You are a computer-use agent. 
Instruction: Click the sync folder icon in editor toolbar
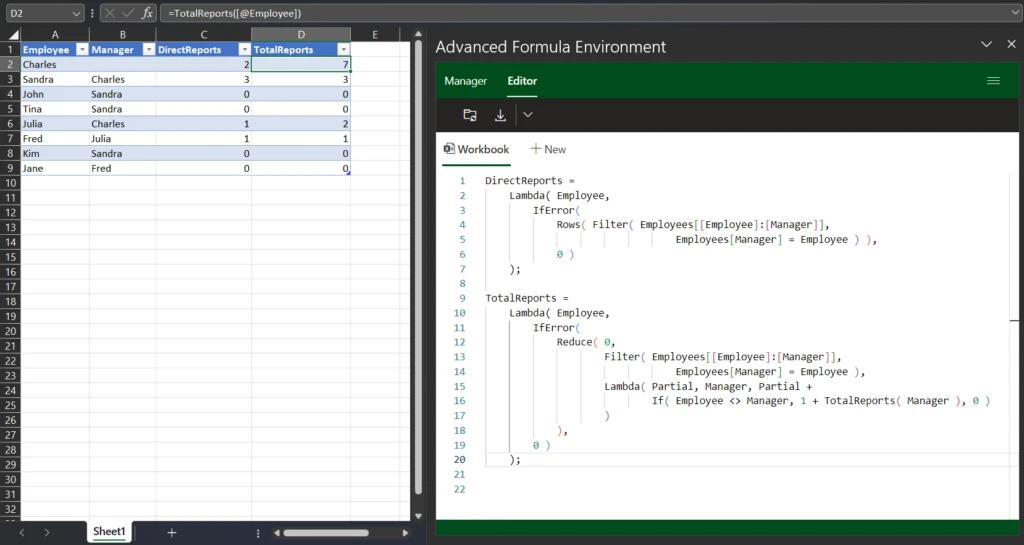pyautogui.click(x=470, y=115)
